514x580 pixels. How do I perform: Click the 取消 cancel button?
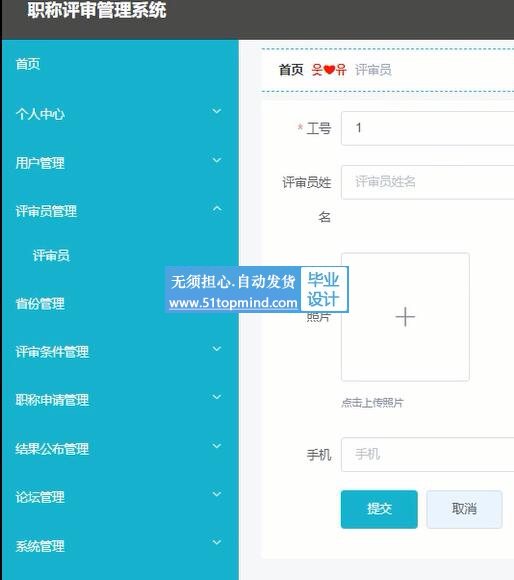coord(464,509)
